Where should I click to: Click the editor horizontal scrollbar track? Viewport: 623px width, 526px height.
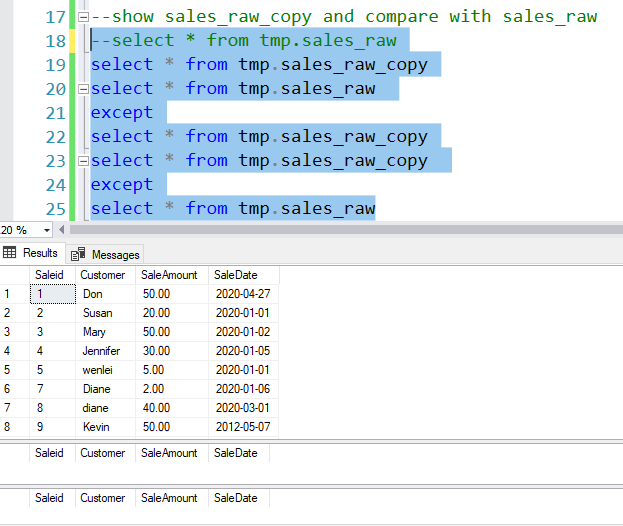point(346,230)
